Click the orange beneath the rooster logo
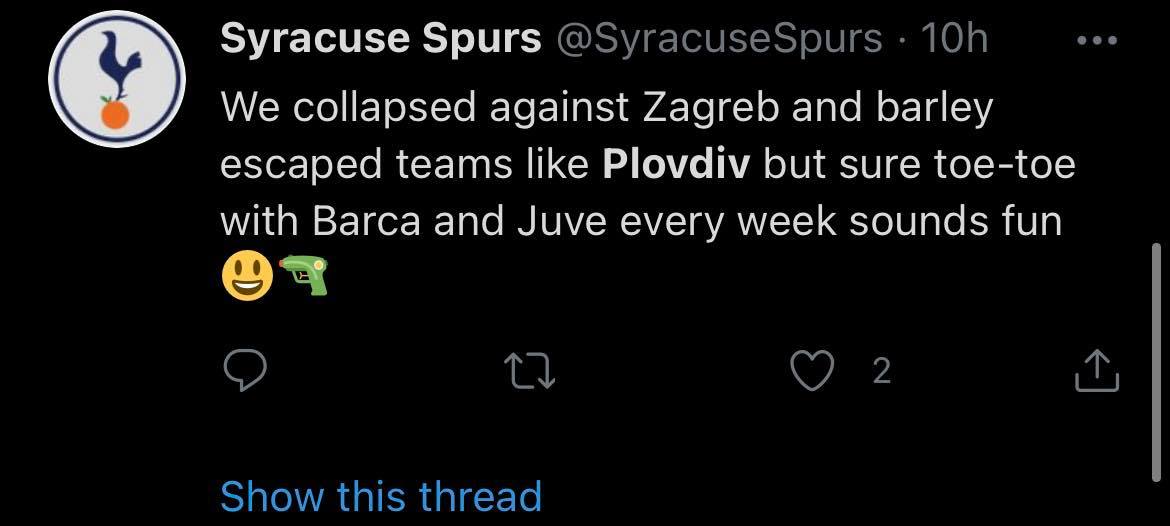This screenshot has width=1170, height=526. pos(116,114)
